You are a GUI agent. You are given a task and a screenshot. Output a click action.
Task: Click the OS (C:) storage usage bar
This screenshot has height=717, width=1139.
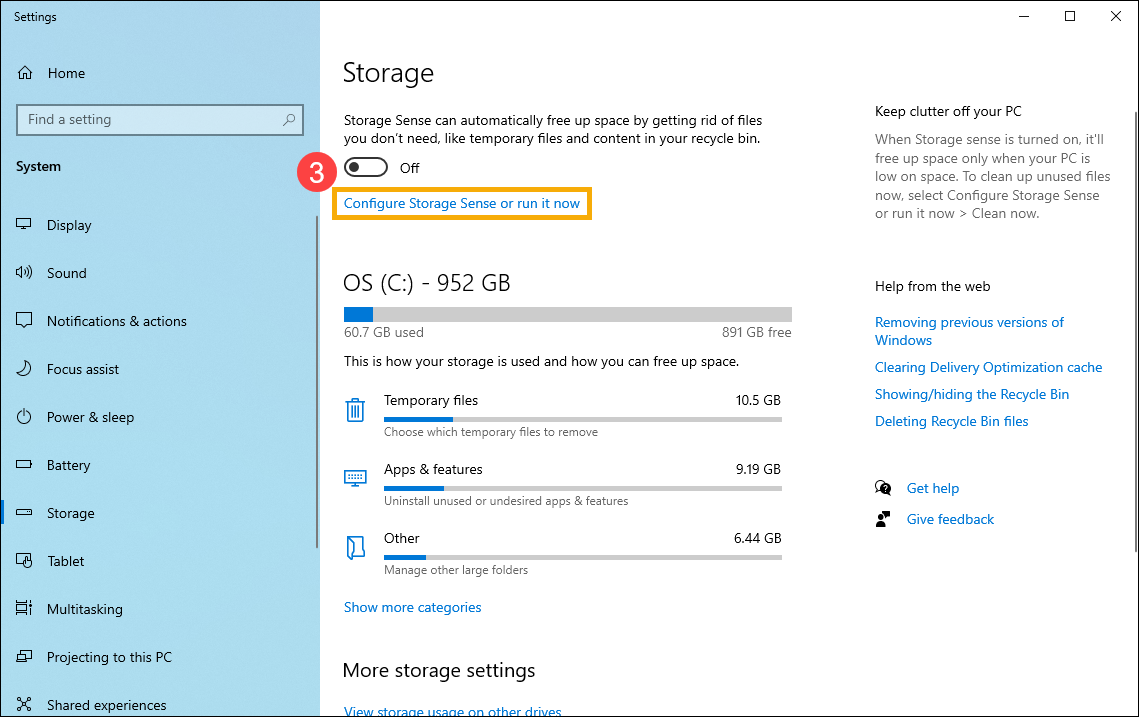point(567,313)
